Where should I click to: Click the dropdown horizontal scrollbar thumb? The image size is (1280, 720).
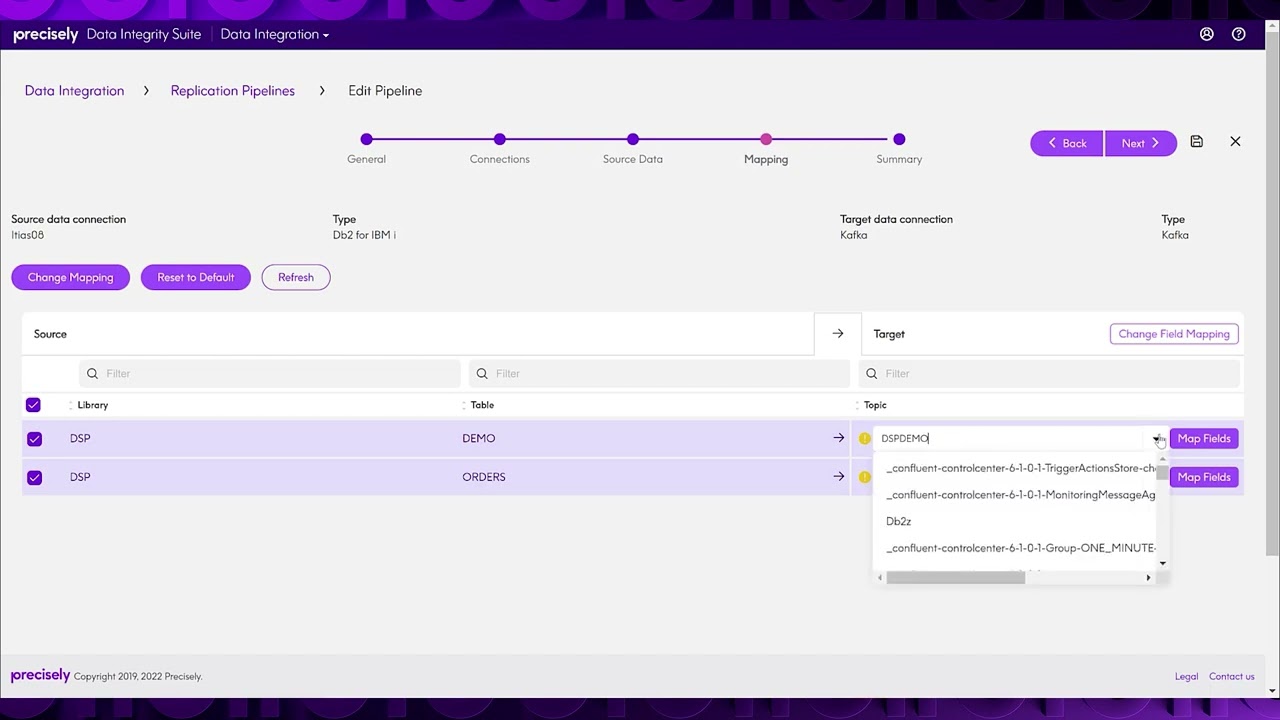(955, 577)
